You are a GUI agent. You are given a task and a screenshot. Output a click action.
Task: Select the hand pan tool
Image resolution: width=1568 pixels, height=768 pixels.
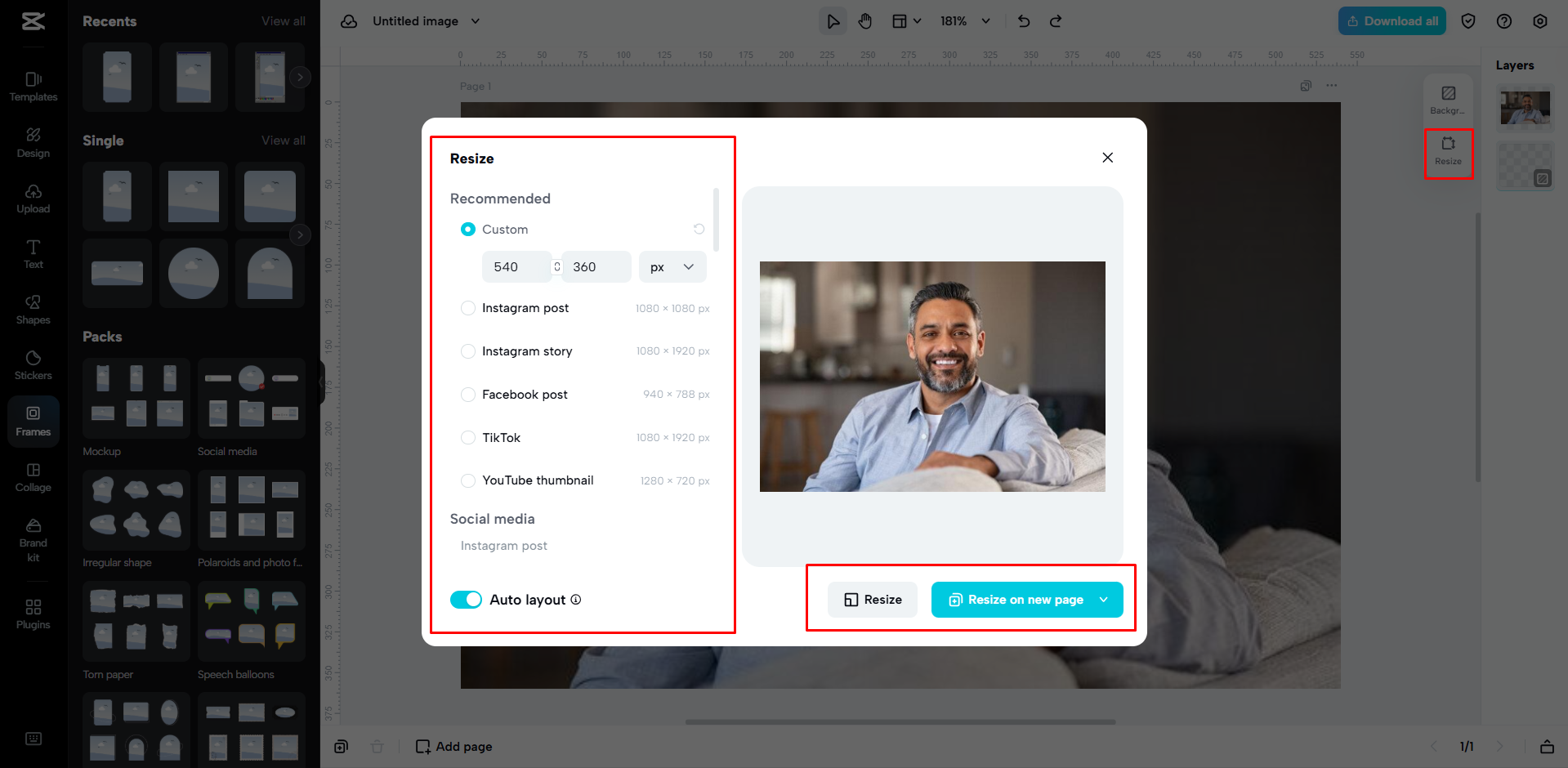(x=865, y=20)
